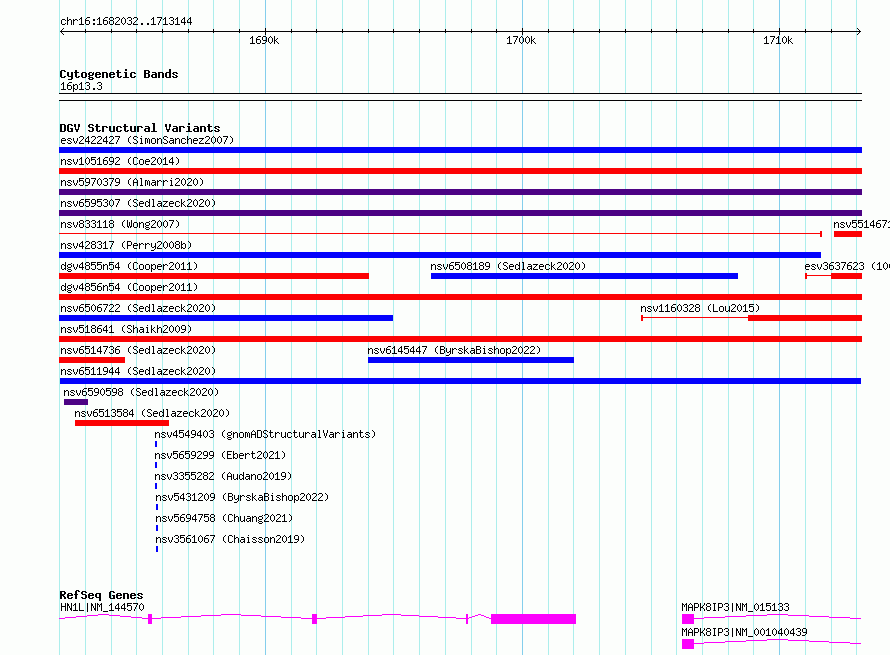Click the 1710k ruler marker

(778, 40)
